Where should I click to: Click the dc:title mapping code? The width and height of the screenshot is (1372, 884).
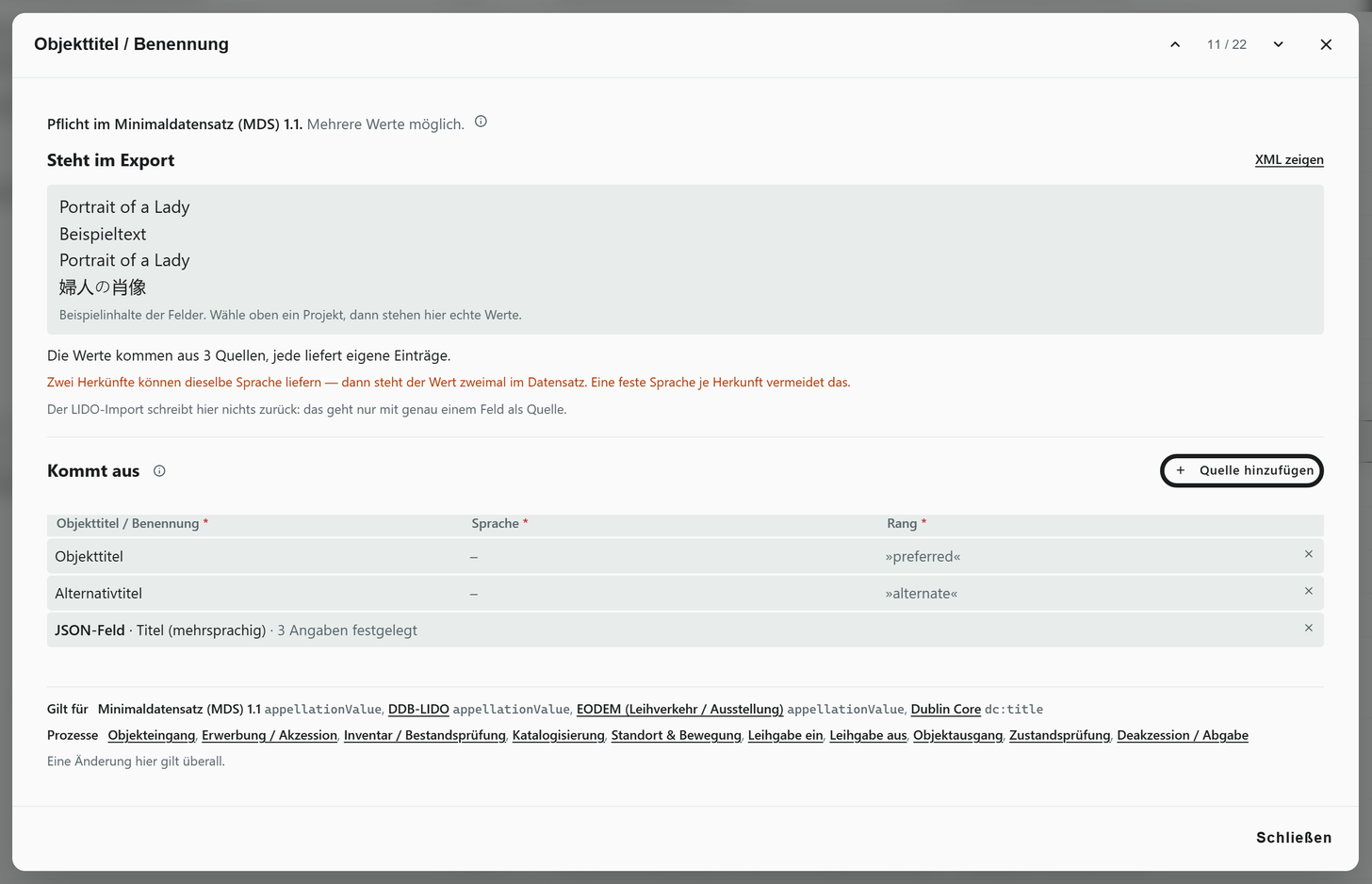click(x=1014, y=709)
